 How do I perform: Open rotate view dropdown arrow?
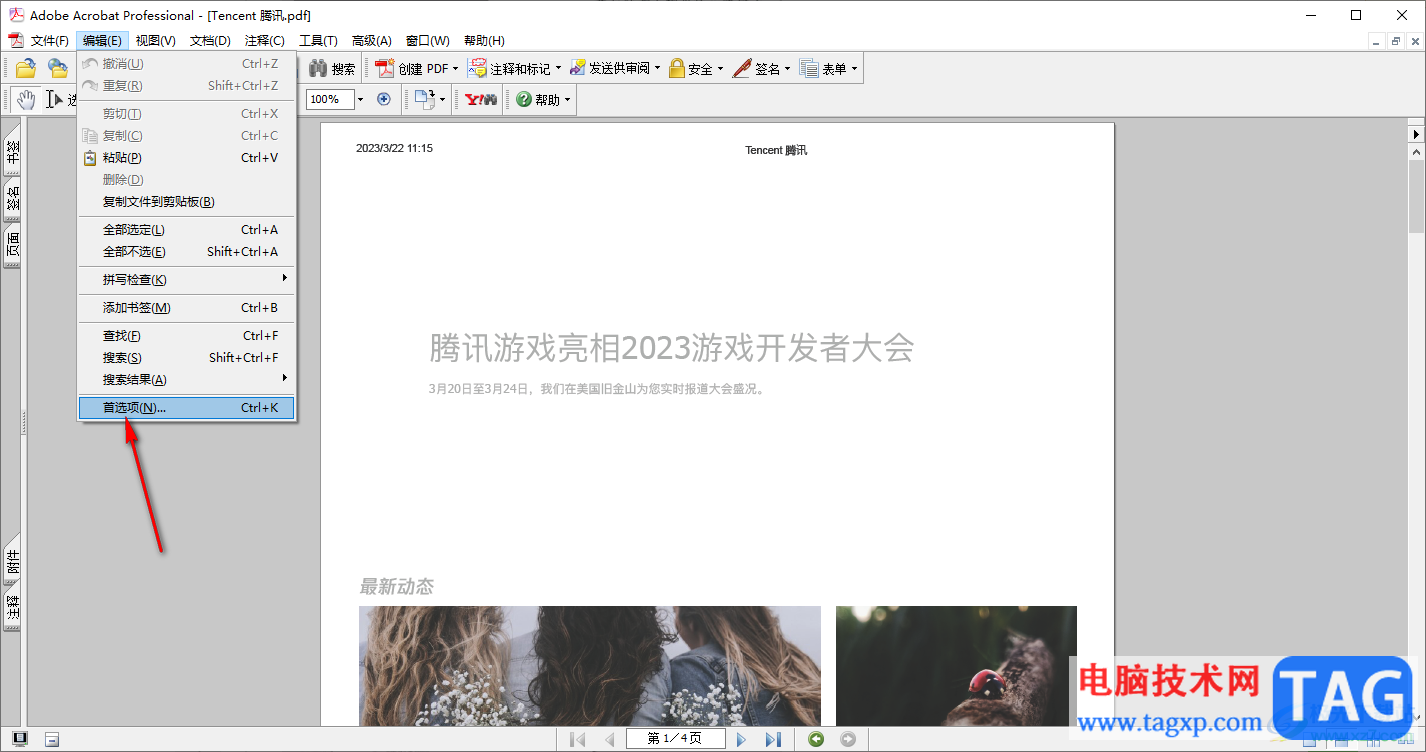pos(442,99)
